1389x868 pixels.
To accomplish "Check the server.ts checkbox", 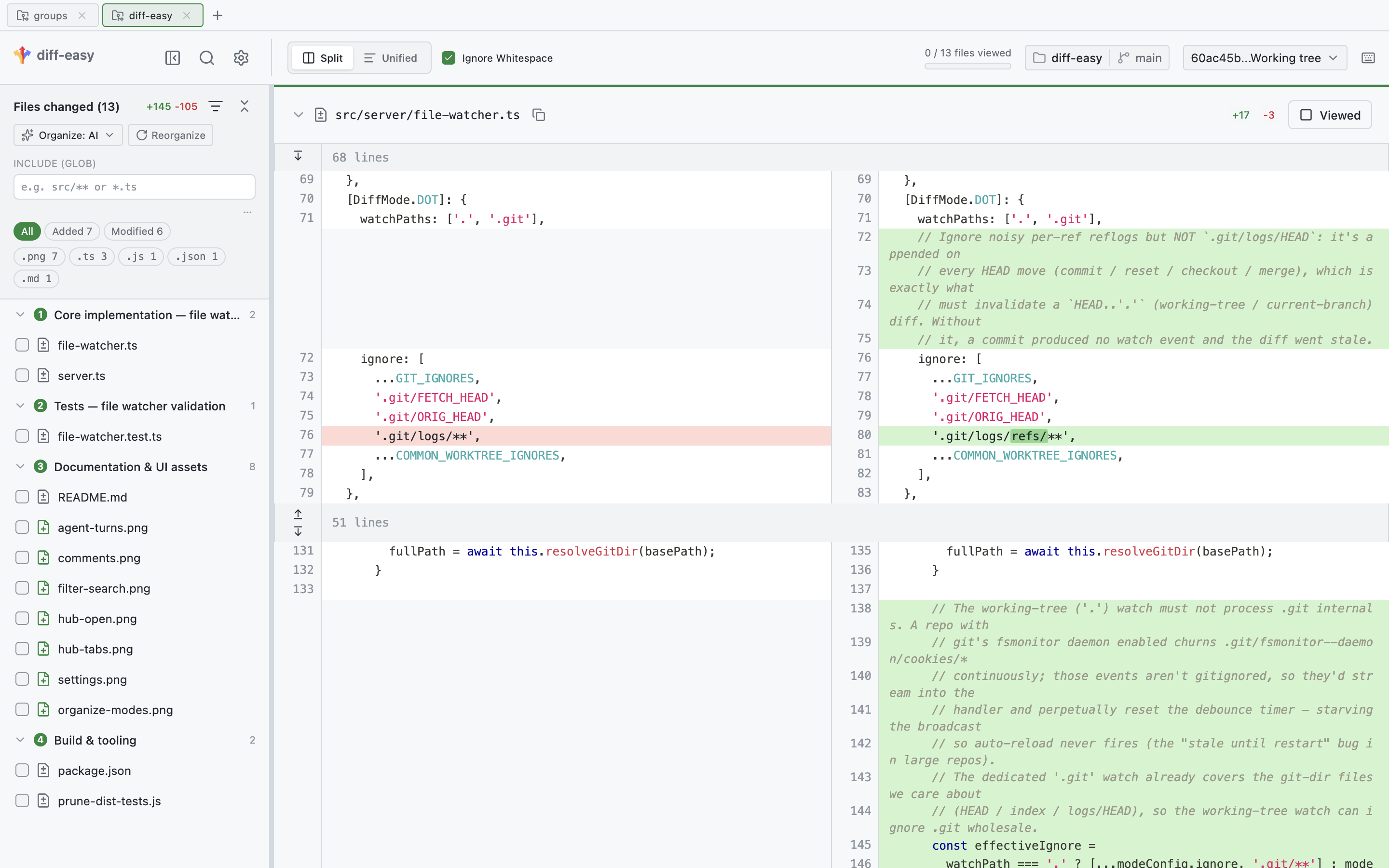I will (x=22, y=376).
